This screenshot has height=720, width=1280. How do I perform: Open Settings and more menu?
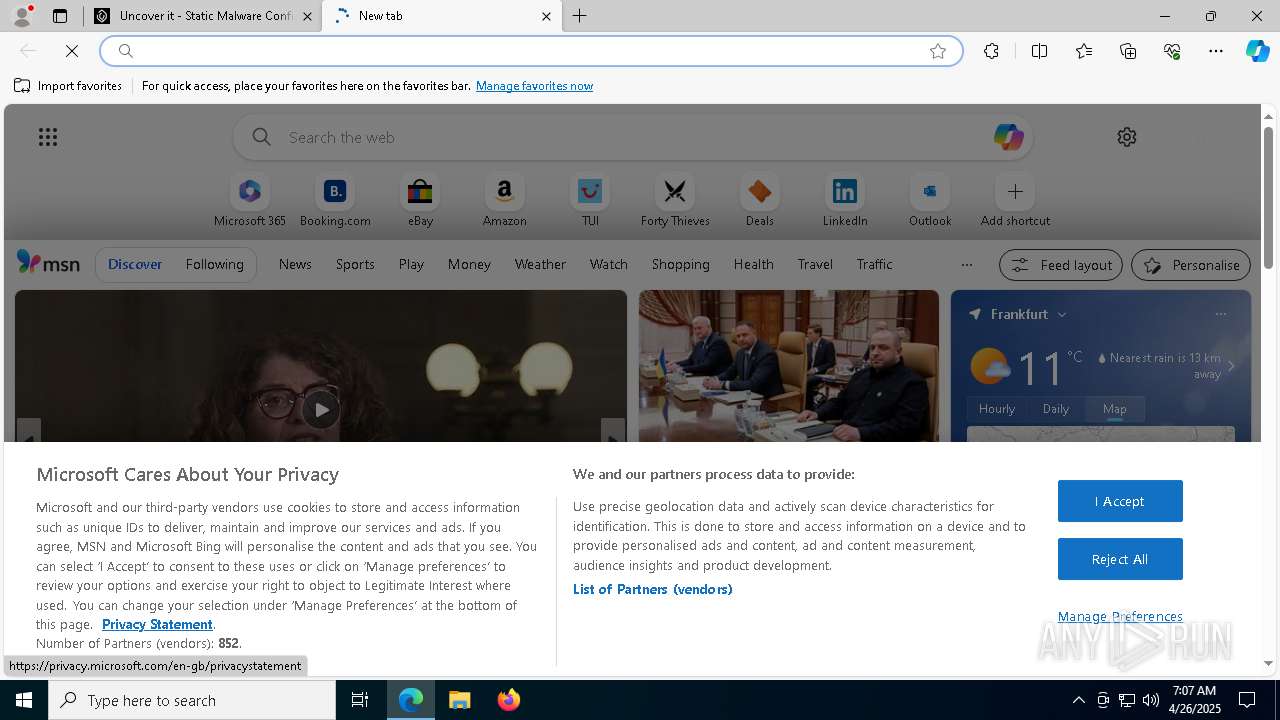click(1216, 51)
